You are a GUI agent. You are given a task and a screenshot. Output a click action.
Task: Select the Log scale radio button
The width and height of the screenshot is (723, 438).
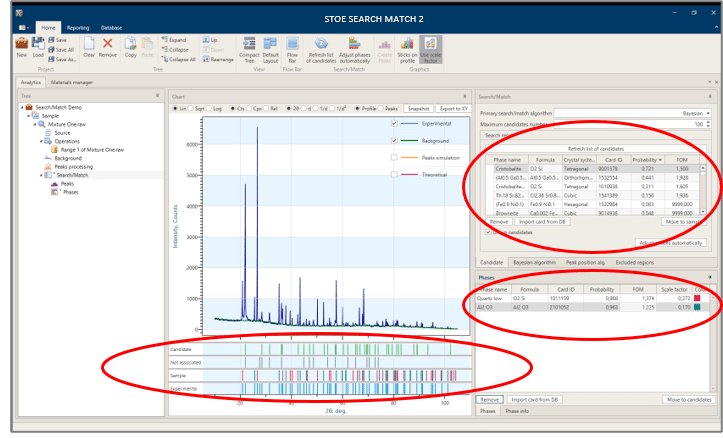pyautogui.click(x=208, y=108)
